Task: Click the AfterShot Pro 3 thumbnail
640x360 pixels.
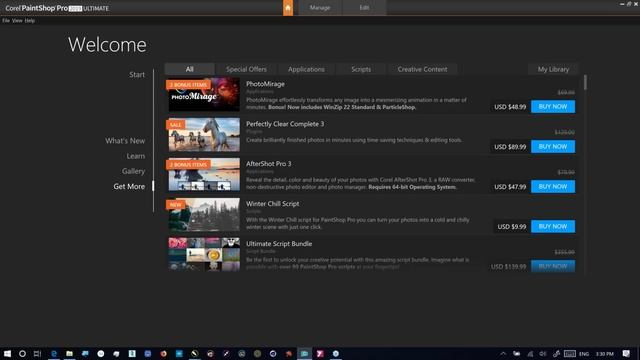Action: 204,175
